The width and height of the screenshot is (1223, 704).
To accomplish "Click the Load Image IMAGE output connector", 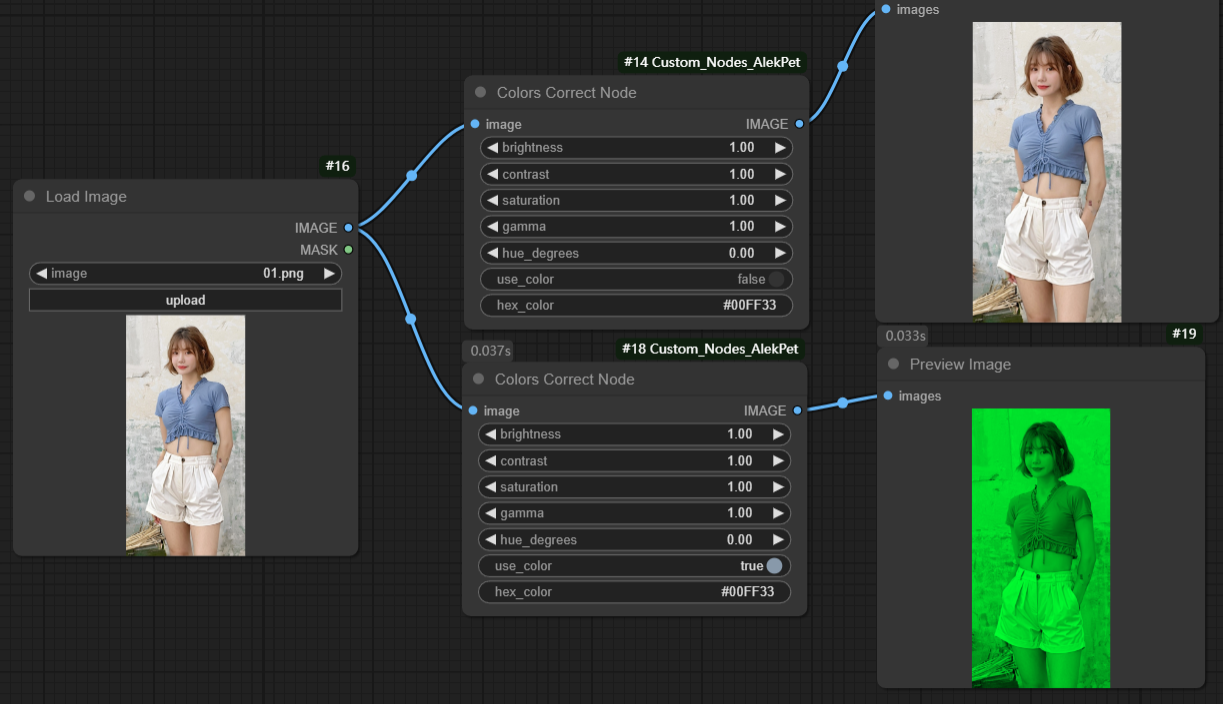I will 348,228.
